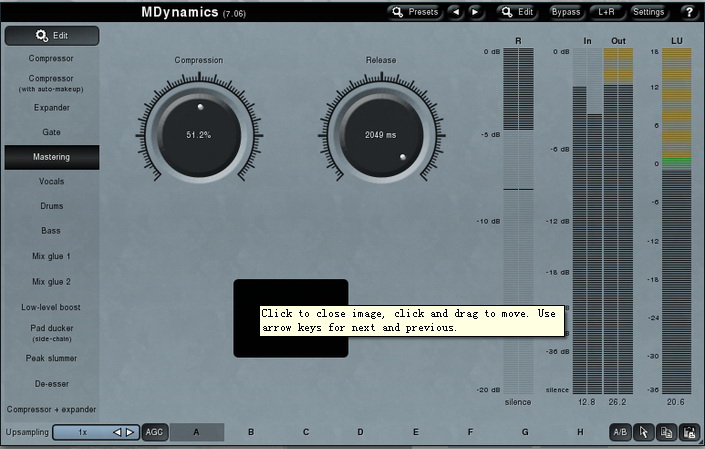Click the Release knob showing 2049 ms
The width and height of the screenshot is (705, 449).
coord(381,135)
